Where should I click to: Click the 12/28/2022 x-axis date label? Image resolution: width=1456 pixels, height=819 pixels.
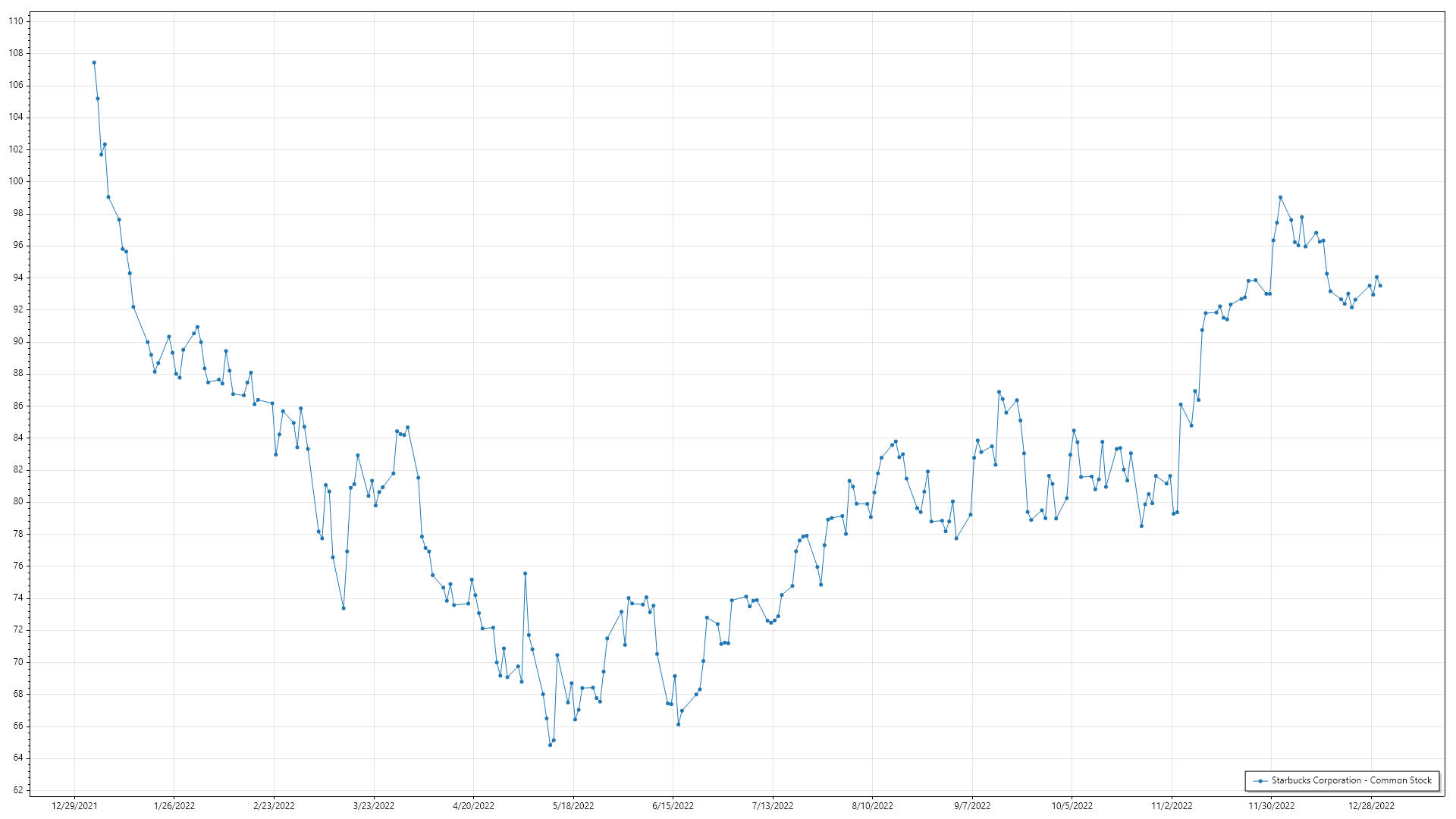[1371, 805]
